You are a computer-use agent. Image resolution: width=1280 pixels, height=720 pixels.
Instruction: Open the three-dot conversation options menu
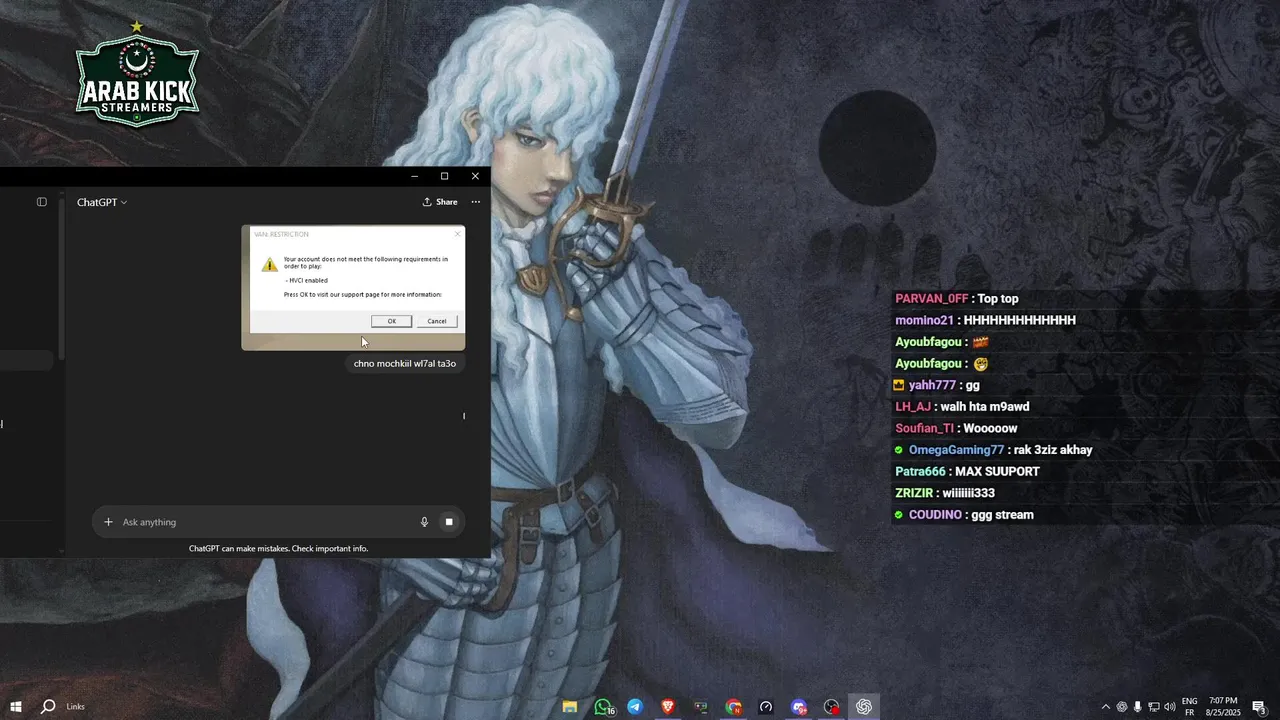click(476, 202)
